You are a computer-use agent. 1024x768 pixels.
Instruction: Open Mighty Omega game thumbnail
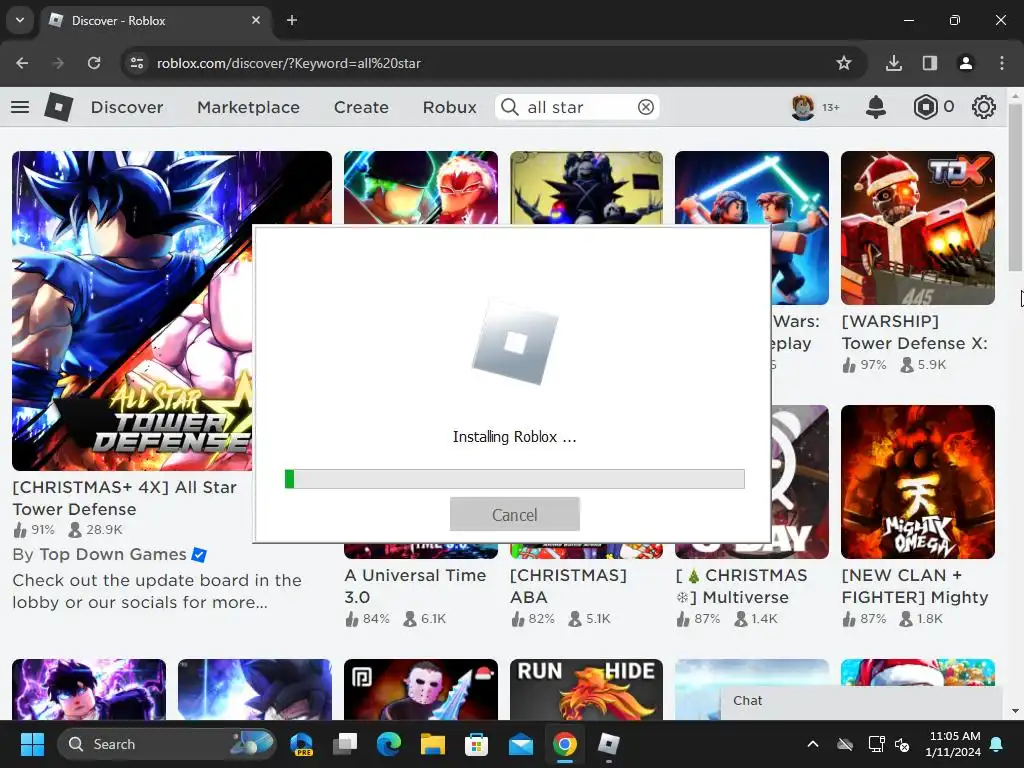[918, 481]
